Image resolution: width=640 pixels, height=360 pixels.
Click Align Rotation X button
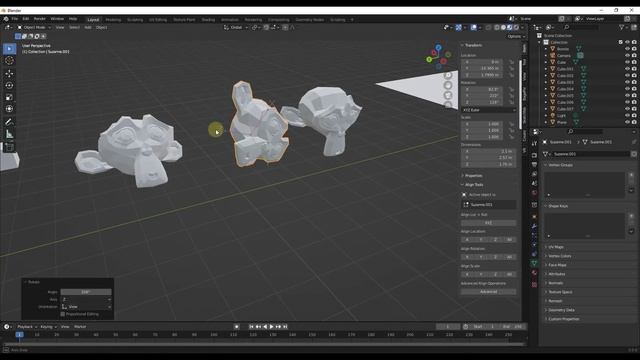click(468, 257)
